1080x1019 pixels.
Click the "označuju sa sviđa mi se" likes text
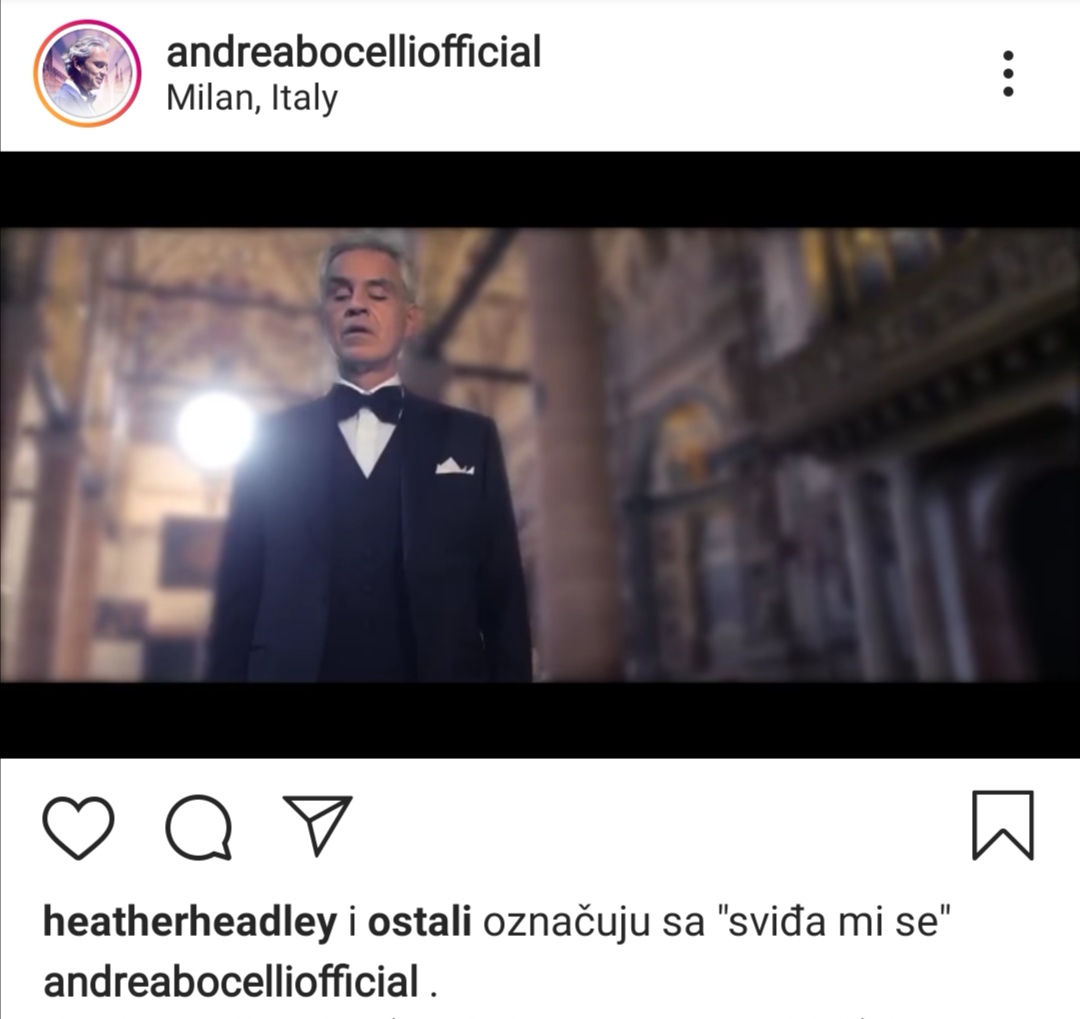pyautogui.click(x=716, y=922)
